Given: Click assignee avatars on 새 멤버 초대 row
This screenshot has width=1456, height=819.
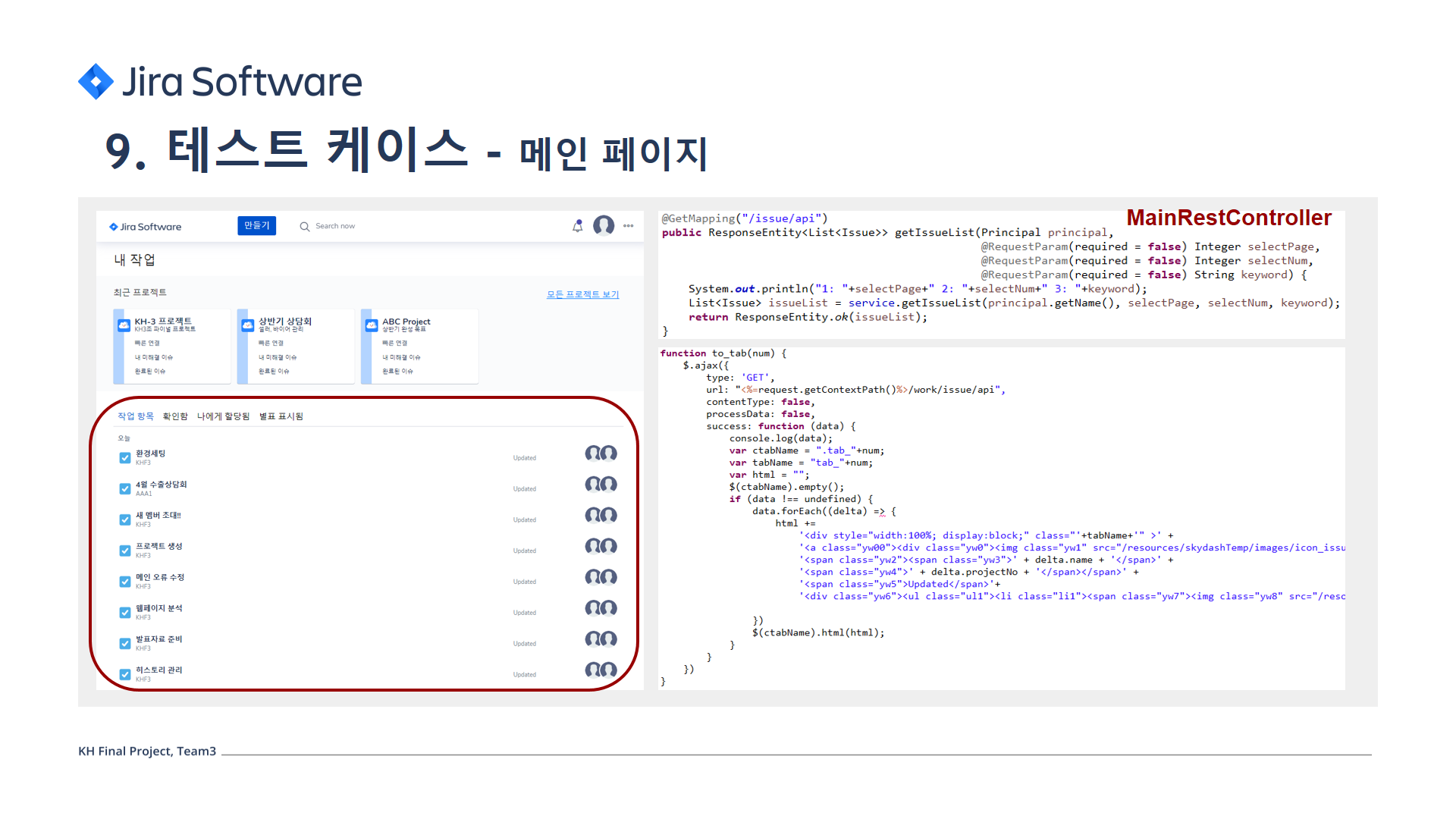Looking at the screenshot, I should [x=601, y=516].
